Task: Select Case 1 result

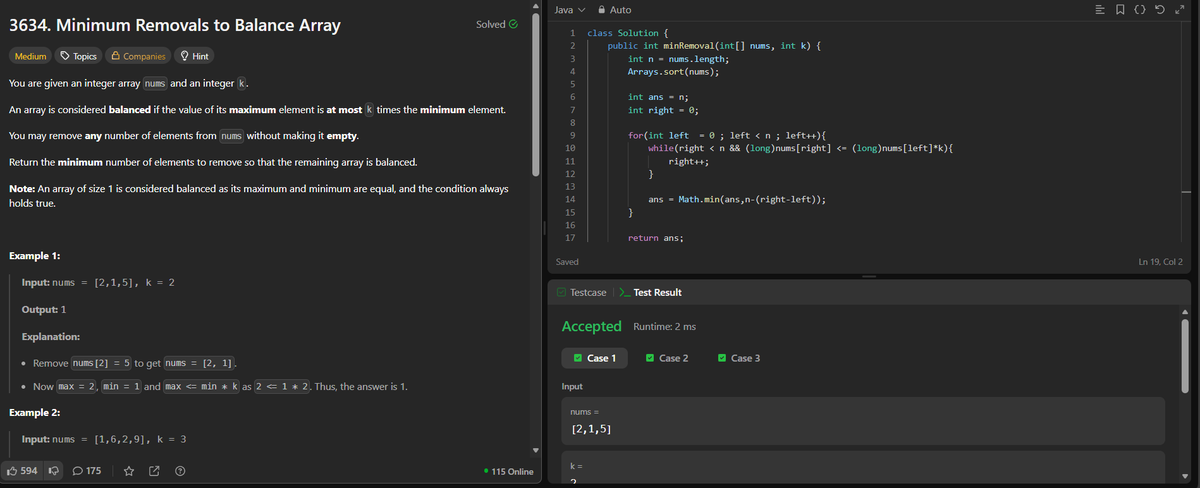Action: pos(595,357)
